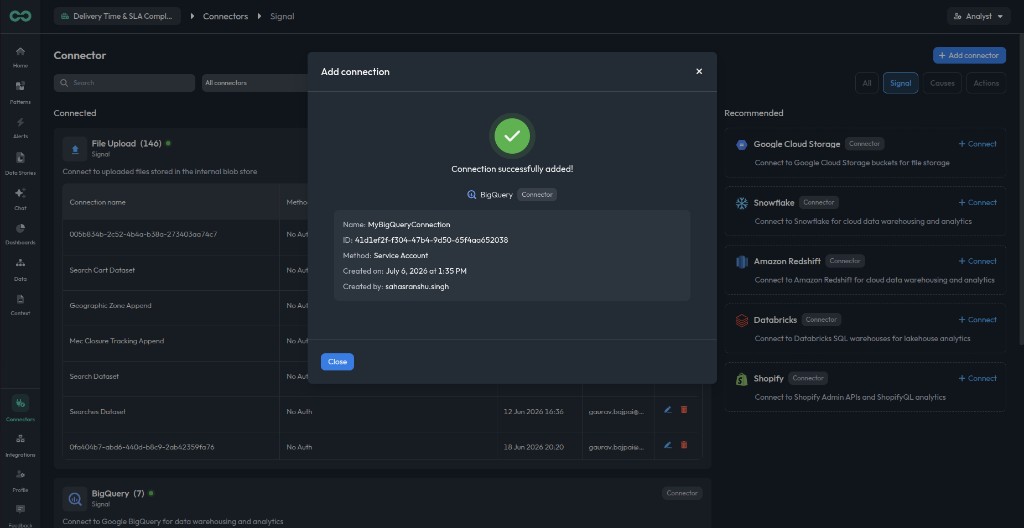
Task: Click '12 Jun 2026 16:36' date cell
Action: point(534,412)
